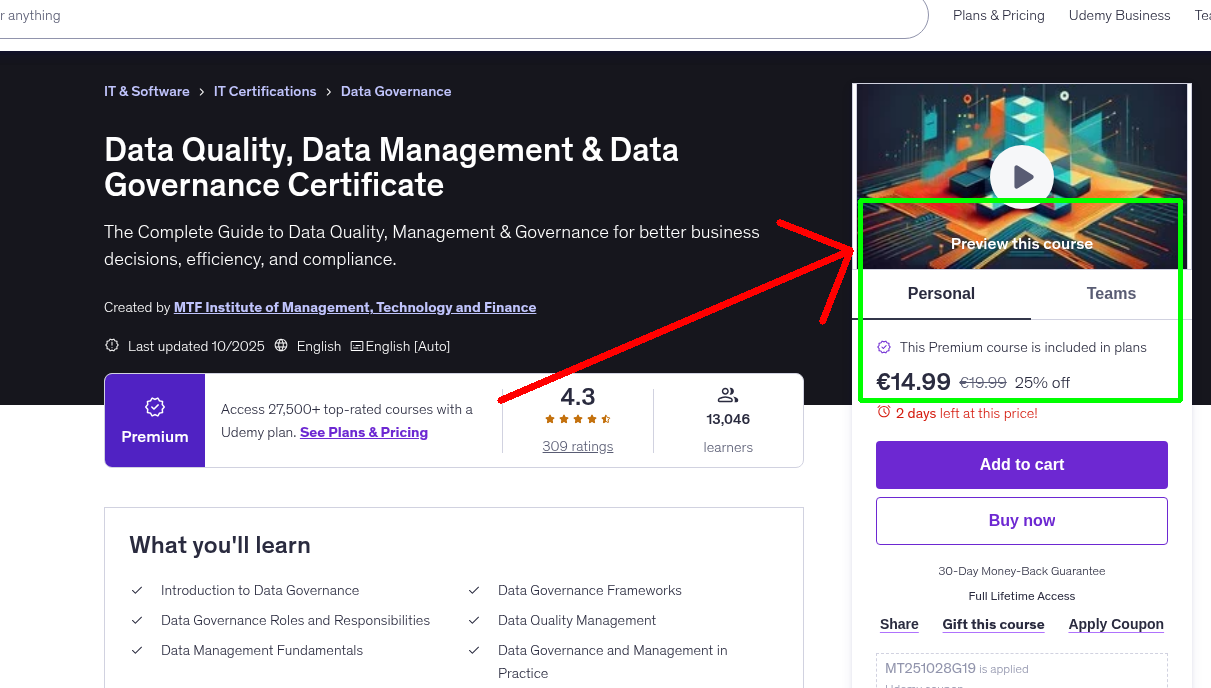Open the See Plans & Pricing link
1211x688 pixels.
tap(364, 432)
